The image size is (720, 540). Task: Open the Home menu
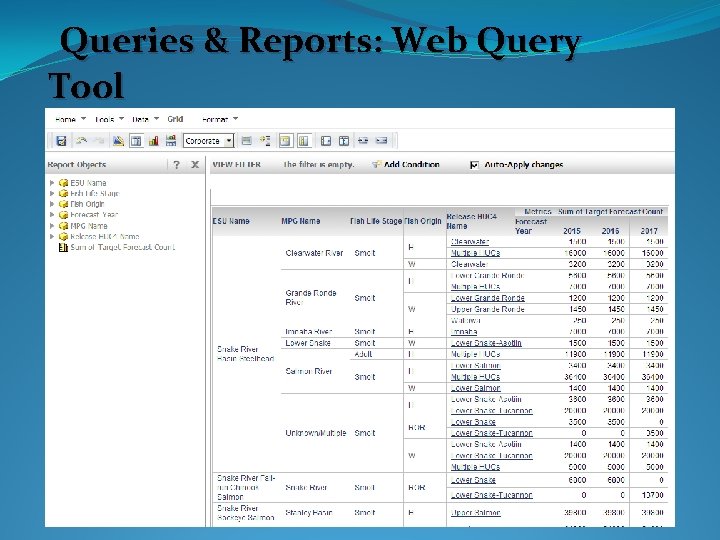[70, 119]
